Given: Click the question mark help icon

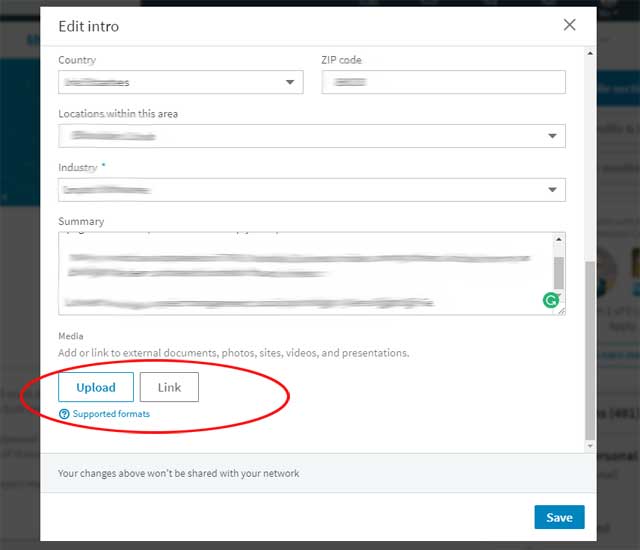Looking at the screenshot, I should pos(64,414).
